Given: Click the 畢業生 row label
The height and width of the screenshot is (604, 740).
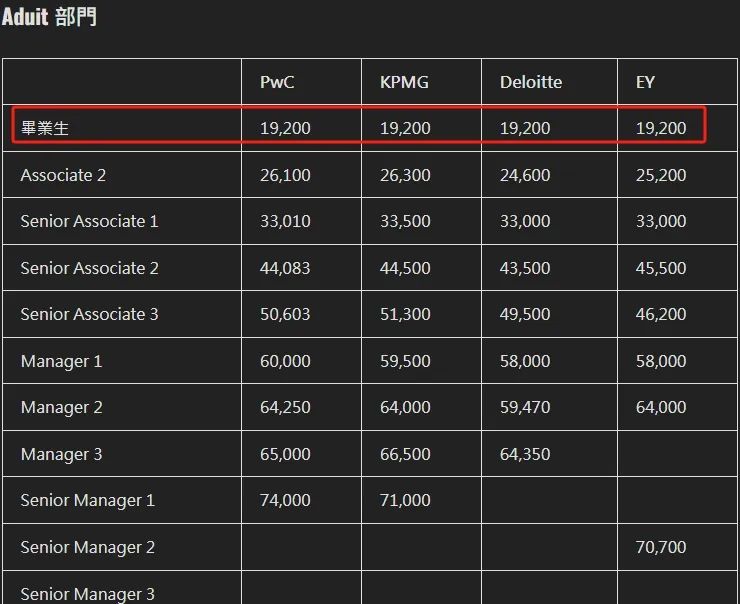Looking at the screenshot, I should pos(45,128).
